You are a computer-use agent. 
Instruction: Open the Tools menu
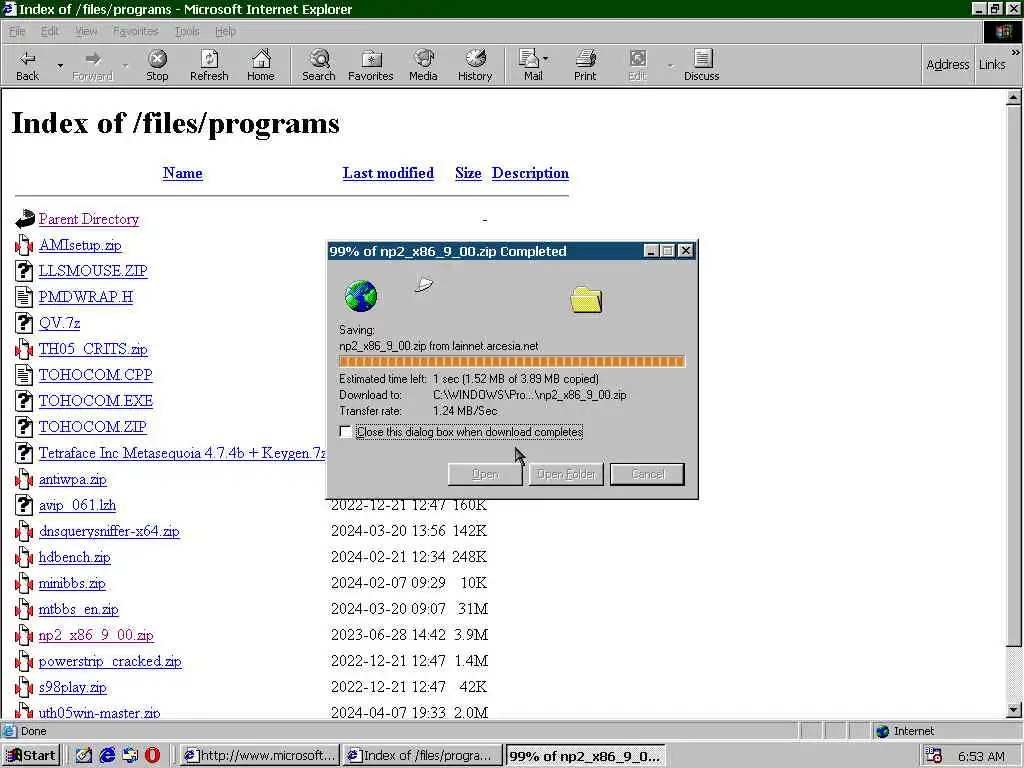pos(187,31)
